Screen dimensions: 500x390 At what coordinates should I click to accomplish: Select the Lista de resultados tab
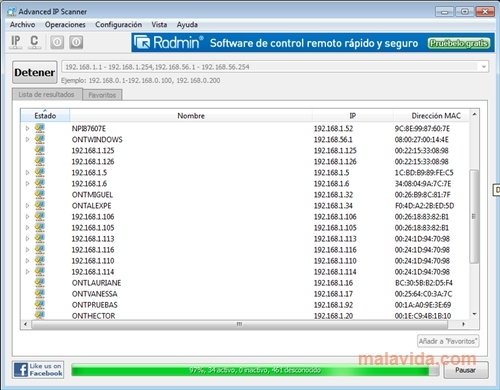point(47,94)
